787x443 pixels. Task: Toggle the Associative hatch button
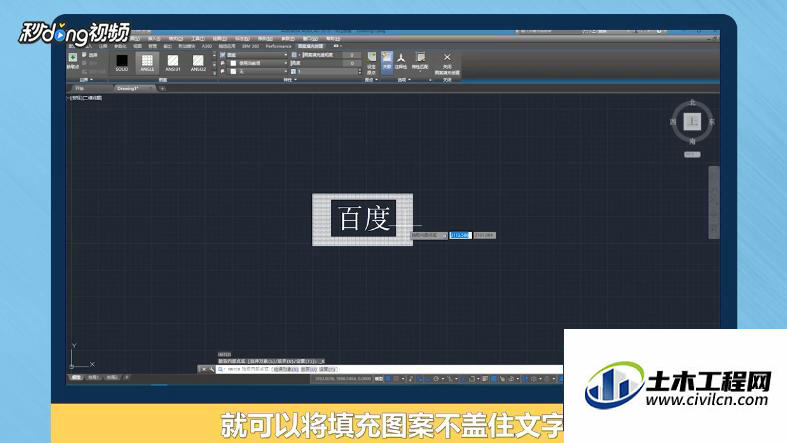coord(387,61)
